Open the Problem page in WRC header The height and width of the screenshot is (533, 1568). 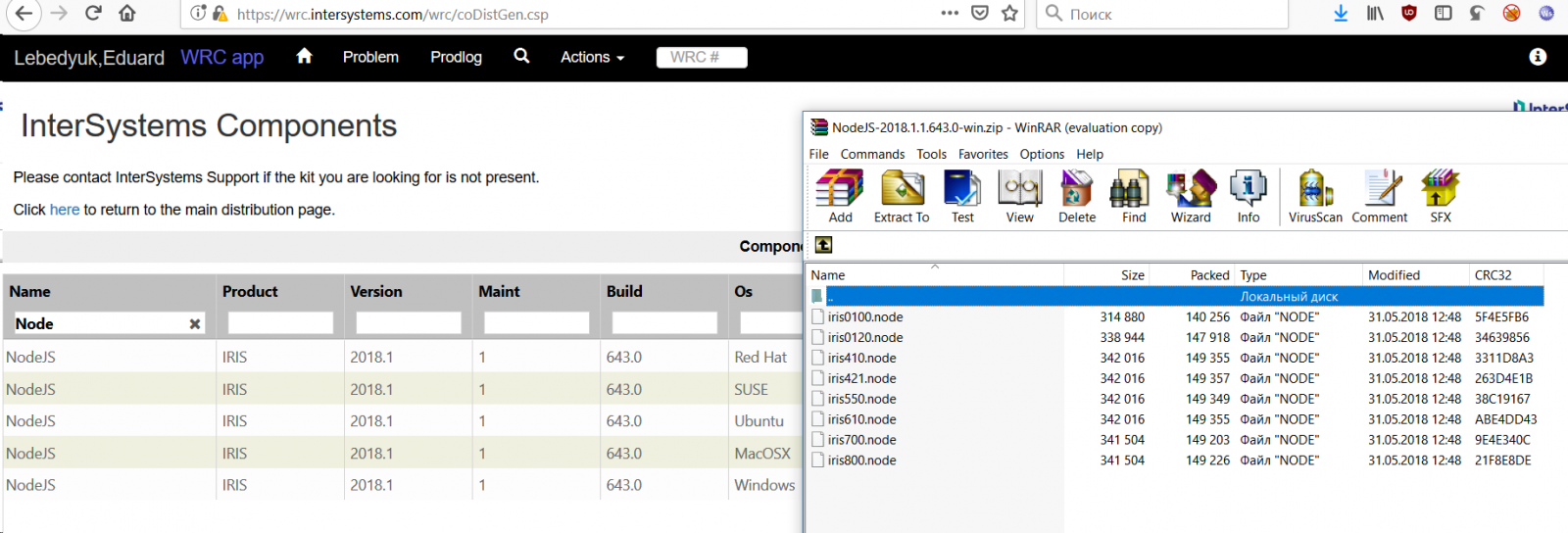(x=370, y=57)
